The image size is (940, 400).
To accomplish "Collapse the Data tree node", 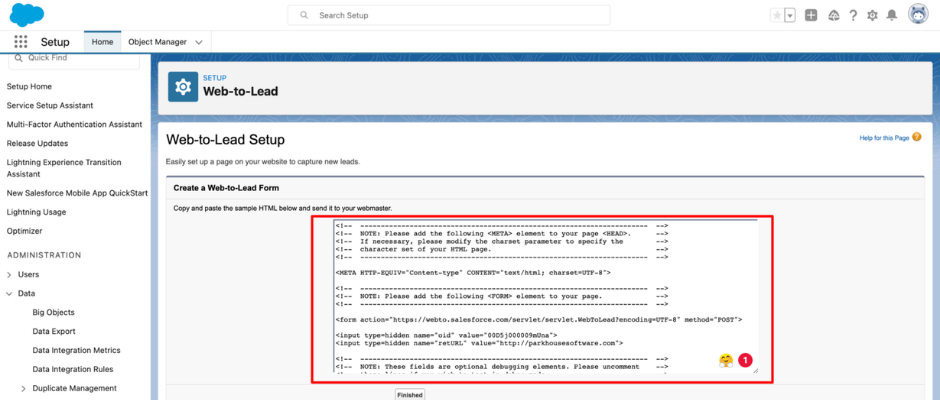I will 9,293.
